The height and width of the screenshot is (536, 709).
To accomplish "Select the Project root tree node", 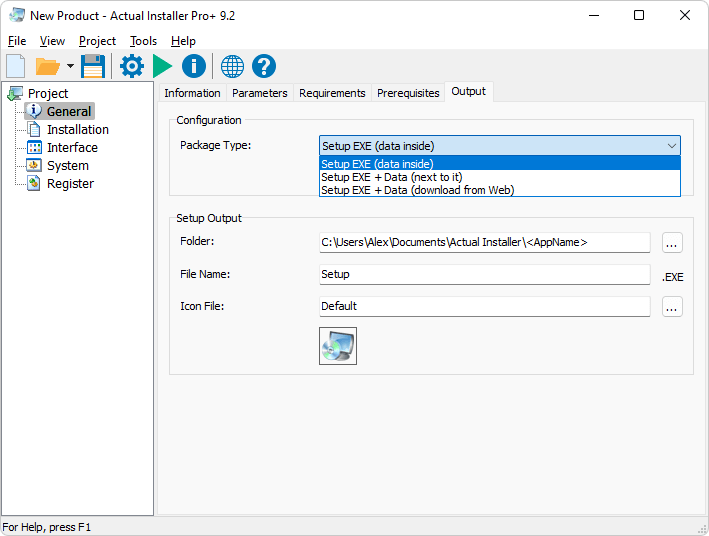I will tap(48, 93).
